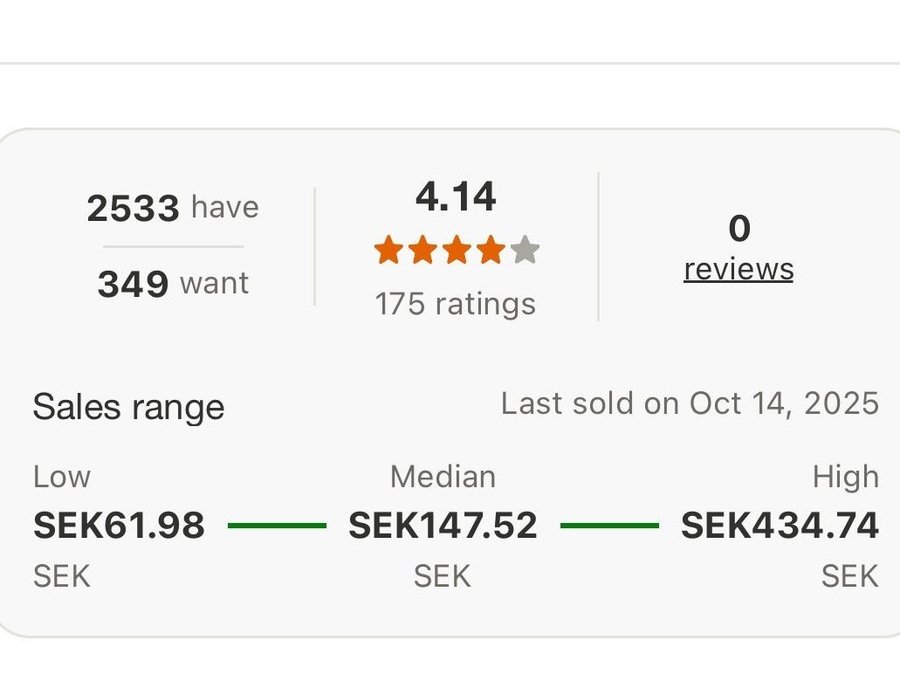Click the green line between median and high
900x675 pixels.
pos(609,525)
